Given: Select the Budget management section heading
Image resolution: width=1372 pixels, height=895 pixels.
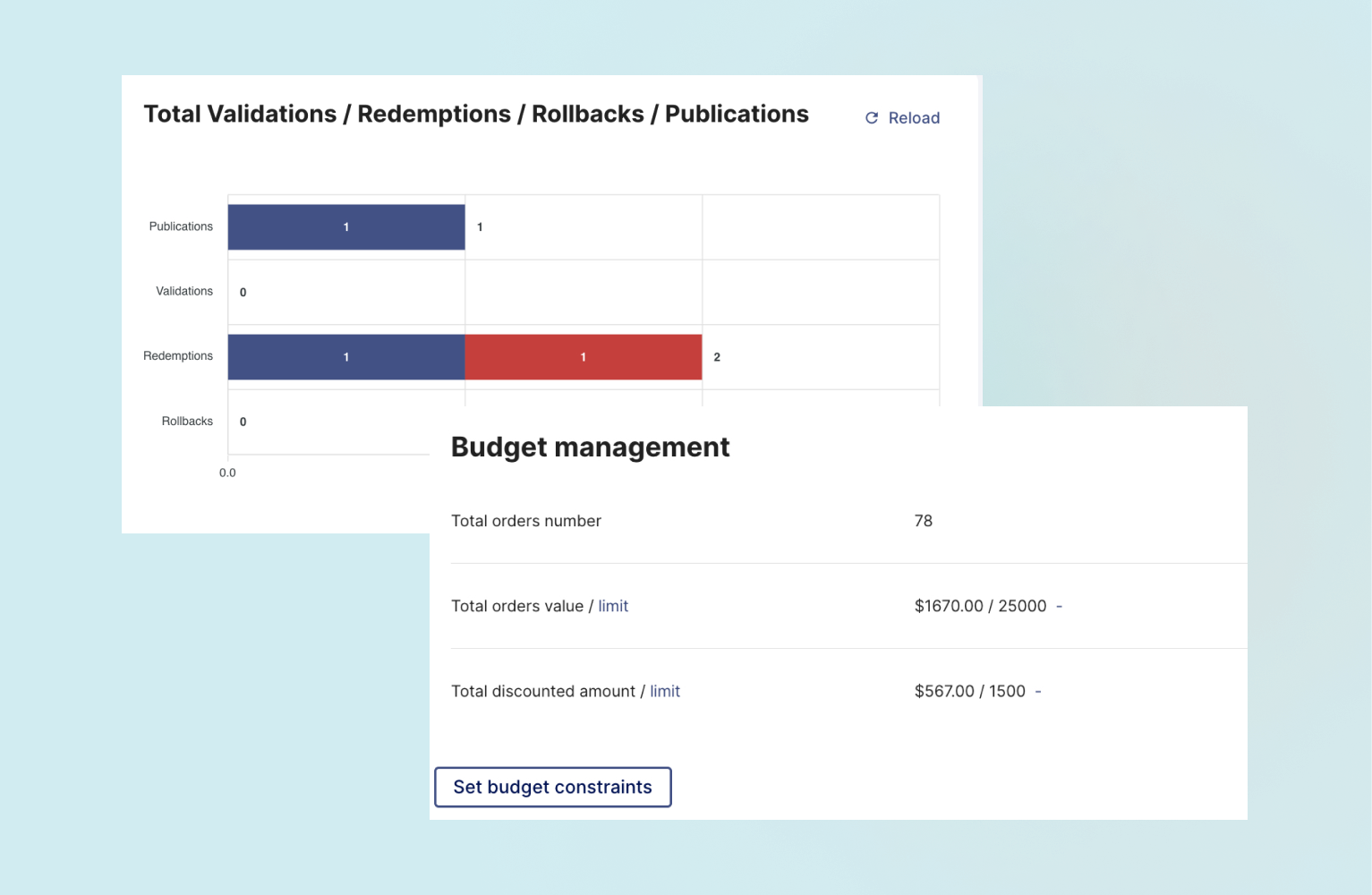Looking at the screenshot, I should [590, 447].
